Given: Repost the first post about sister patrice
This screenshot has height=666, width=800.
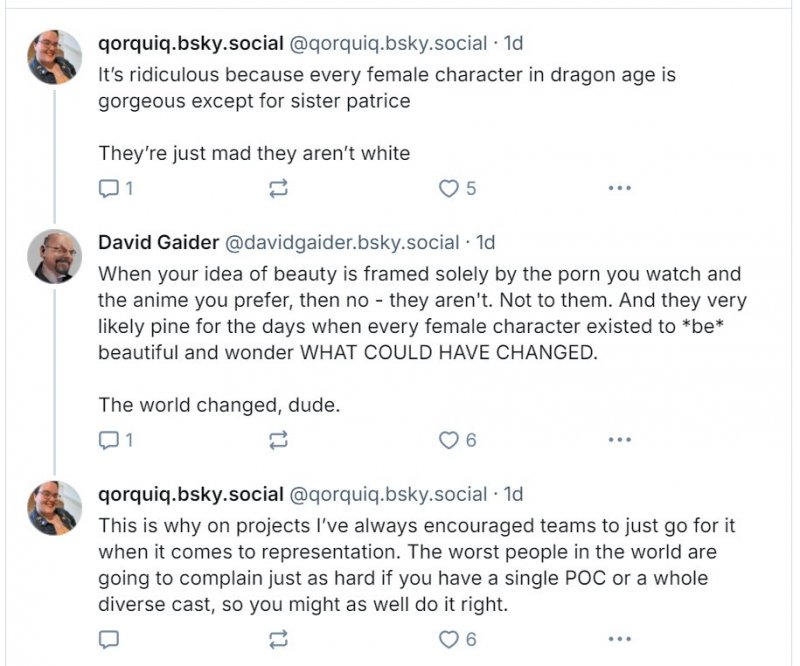Looking at the screenshot, I should 279,188.
